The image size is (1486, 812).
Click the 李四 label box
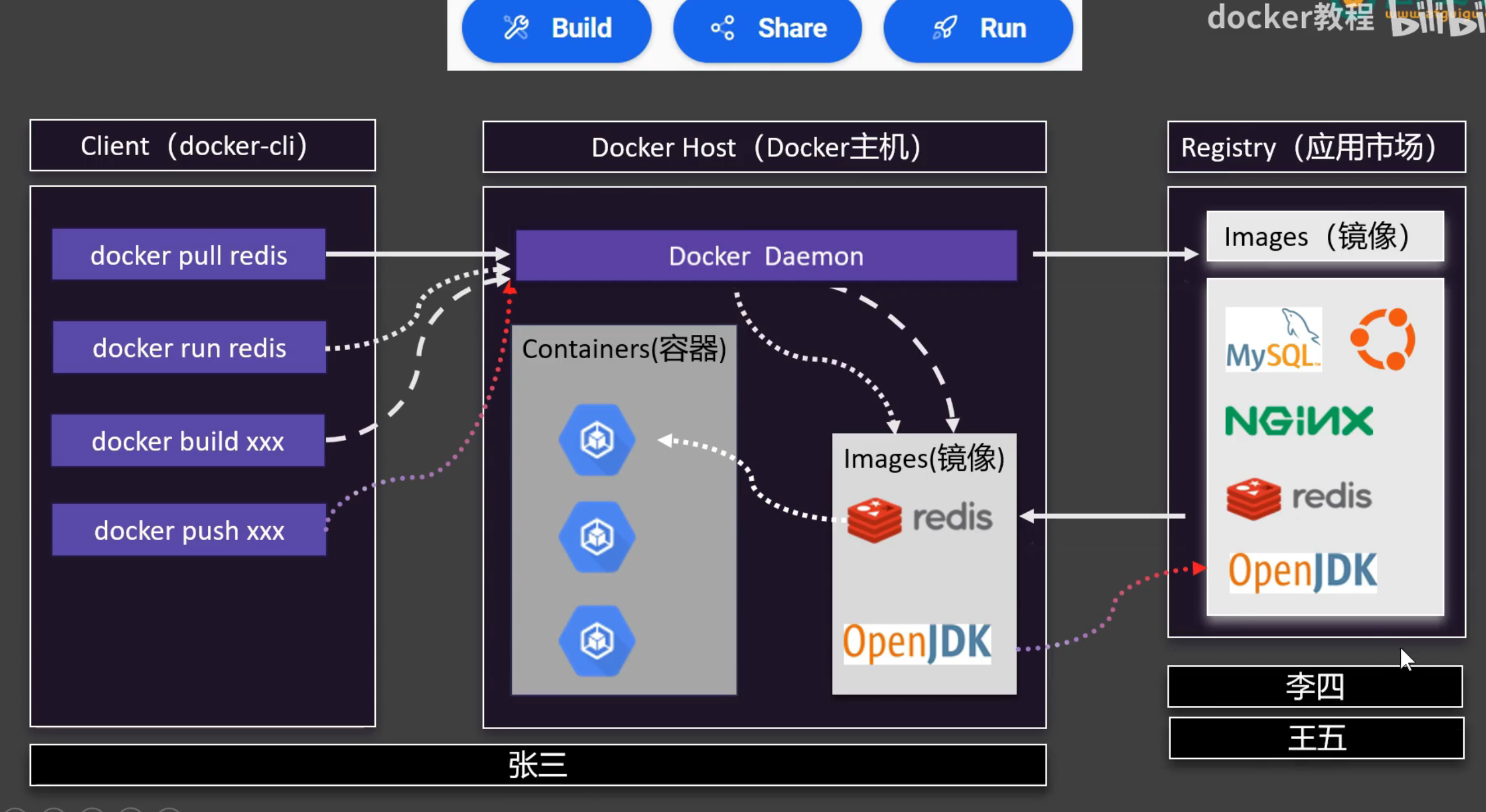click(1314, 687)
